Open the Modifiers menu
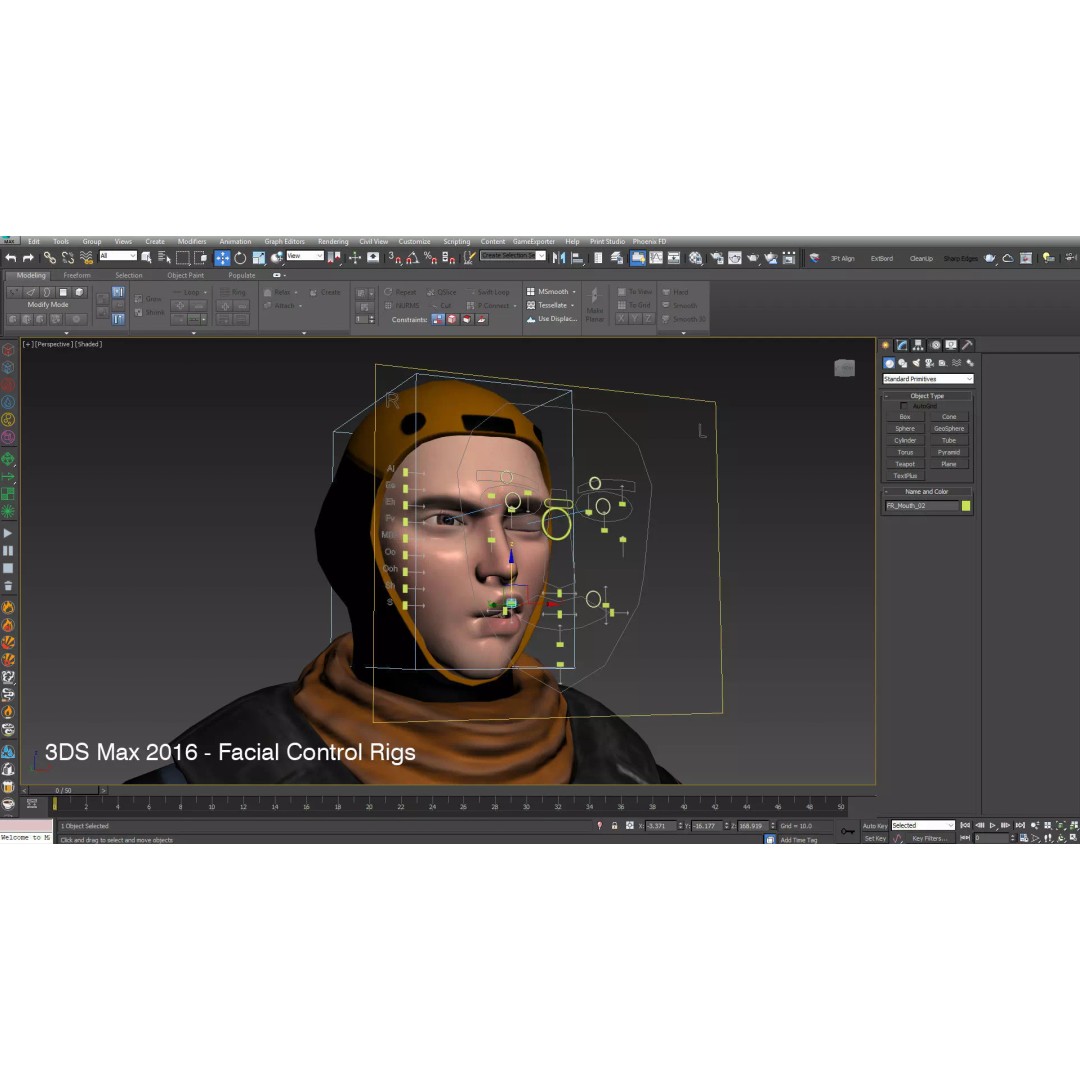 pyautogui.click(x=192, y=241)
